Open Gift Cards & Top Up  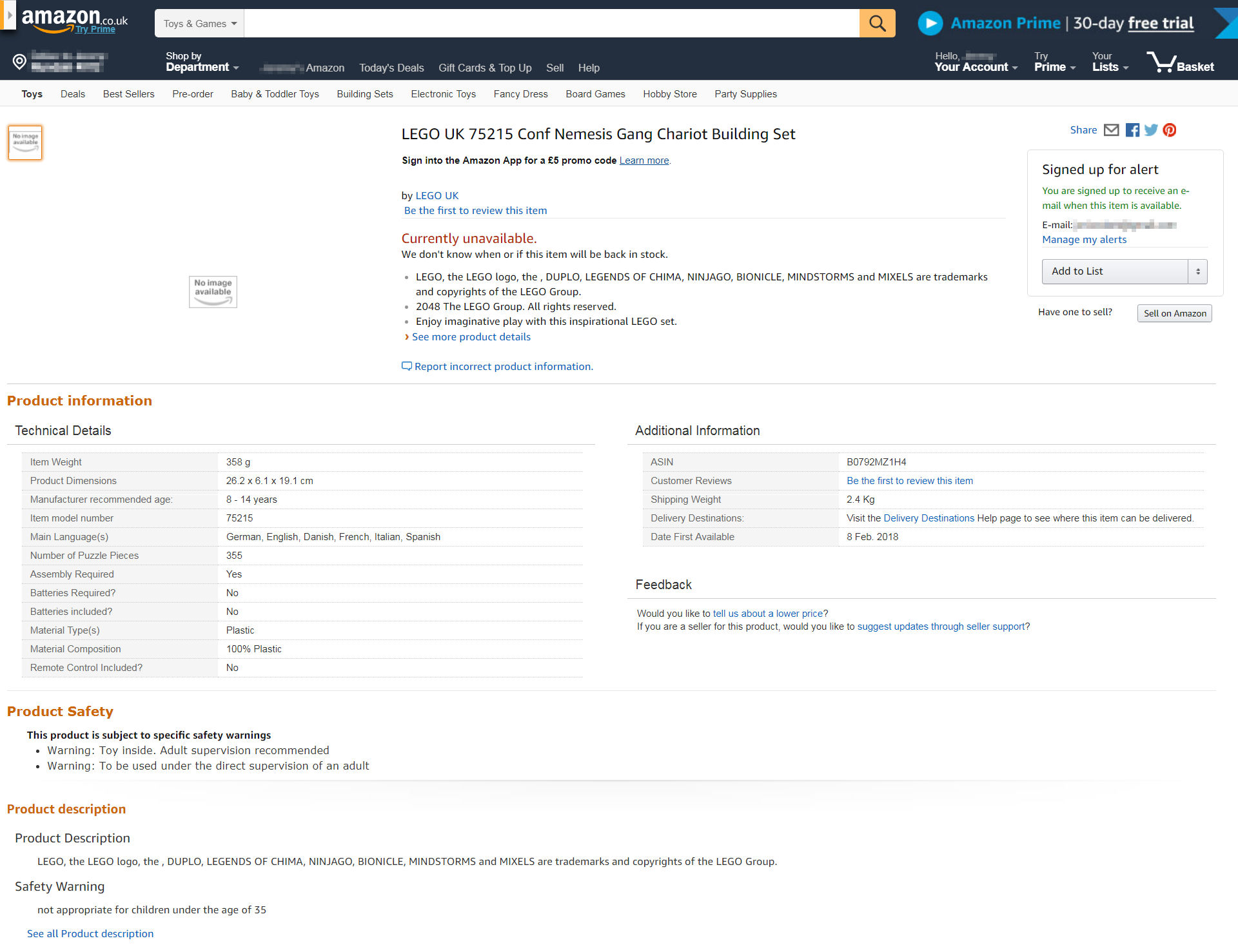tap(485, 68)
